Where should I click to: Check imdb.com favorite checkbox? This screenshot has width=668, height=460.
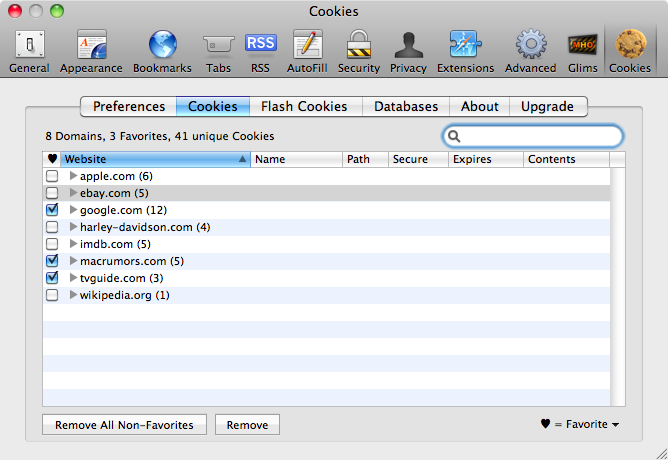pos(52,244)
